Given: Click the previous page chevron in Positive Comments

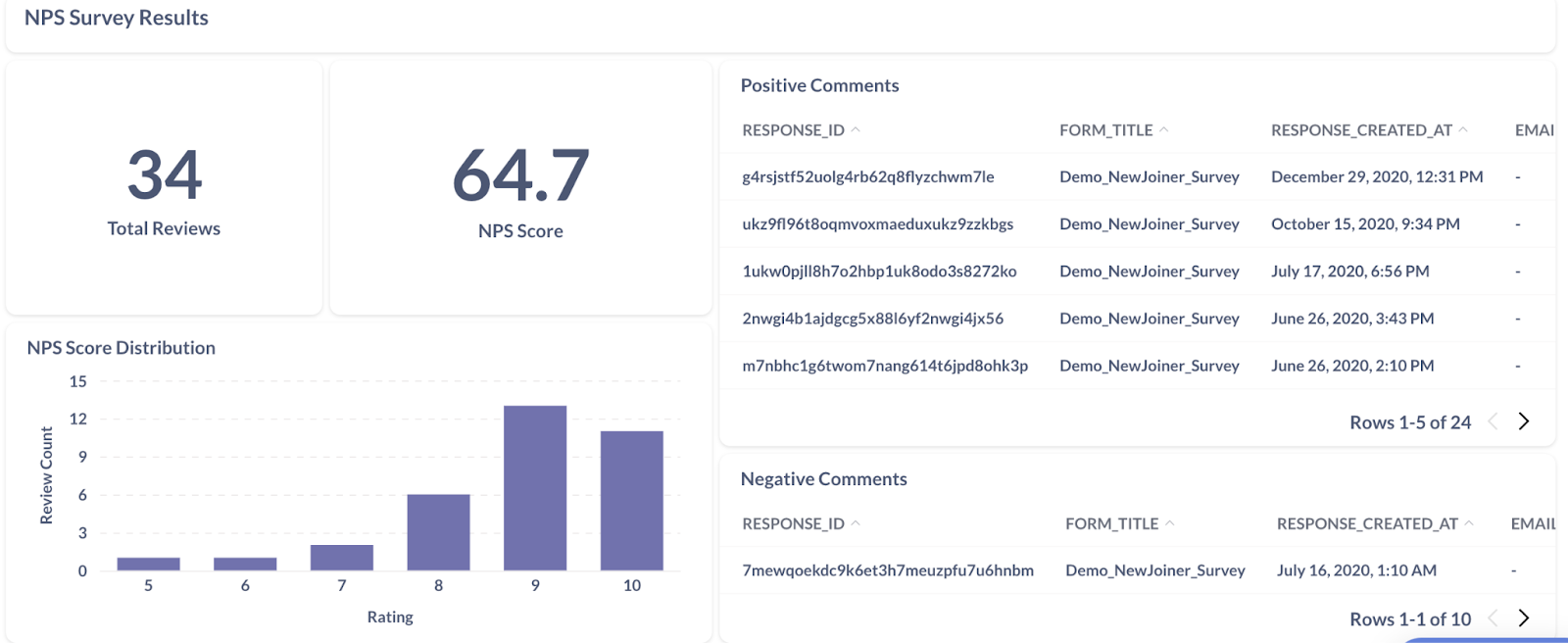Looking at the screenshot, I should point(1492,420).
